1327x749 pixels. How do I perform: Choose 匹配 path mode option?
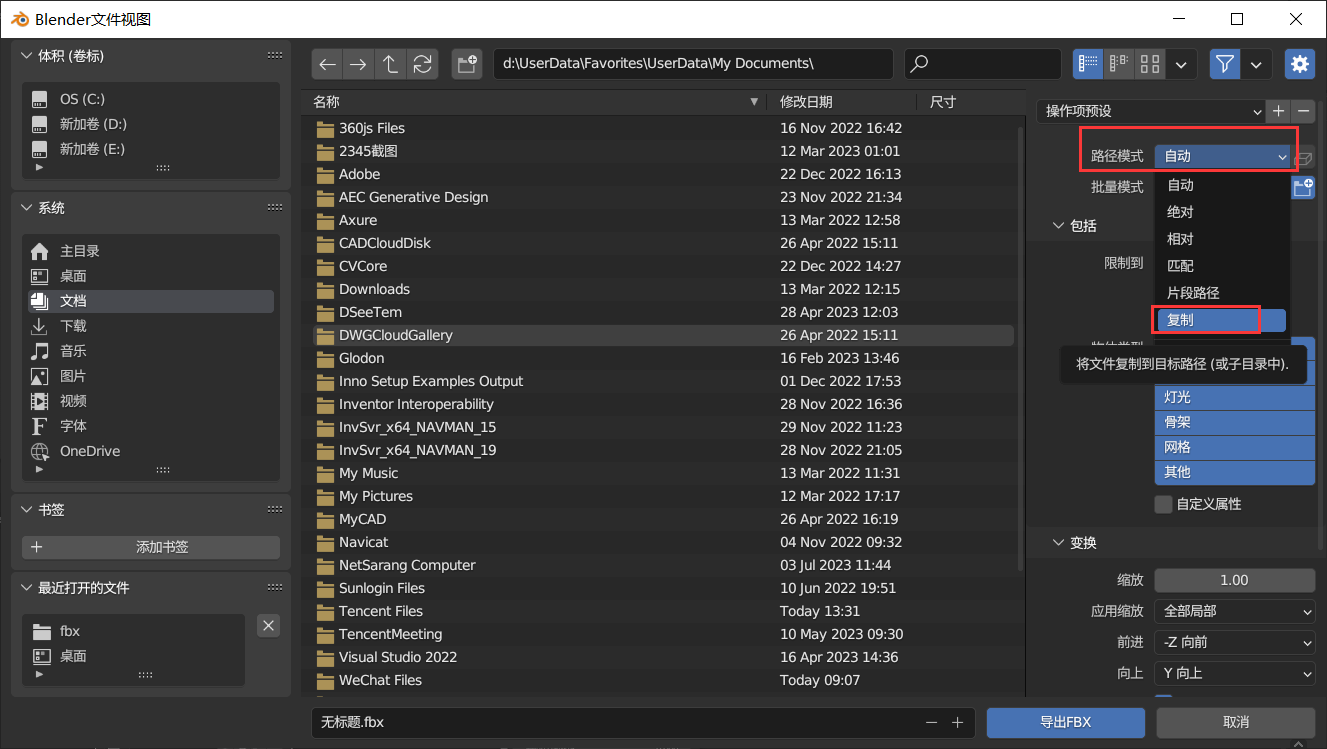1221,266
